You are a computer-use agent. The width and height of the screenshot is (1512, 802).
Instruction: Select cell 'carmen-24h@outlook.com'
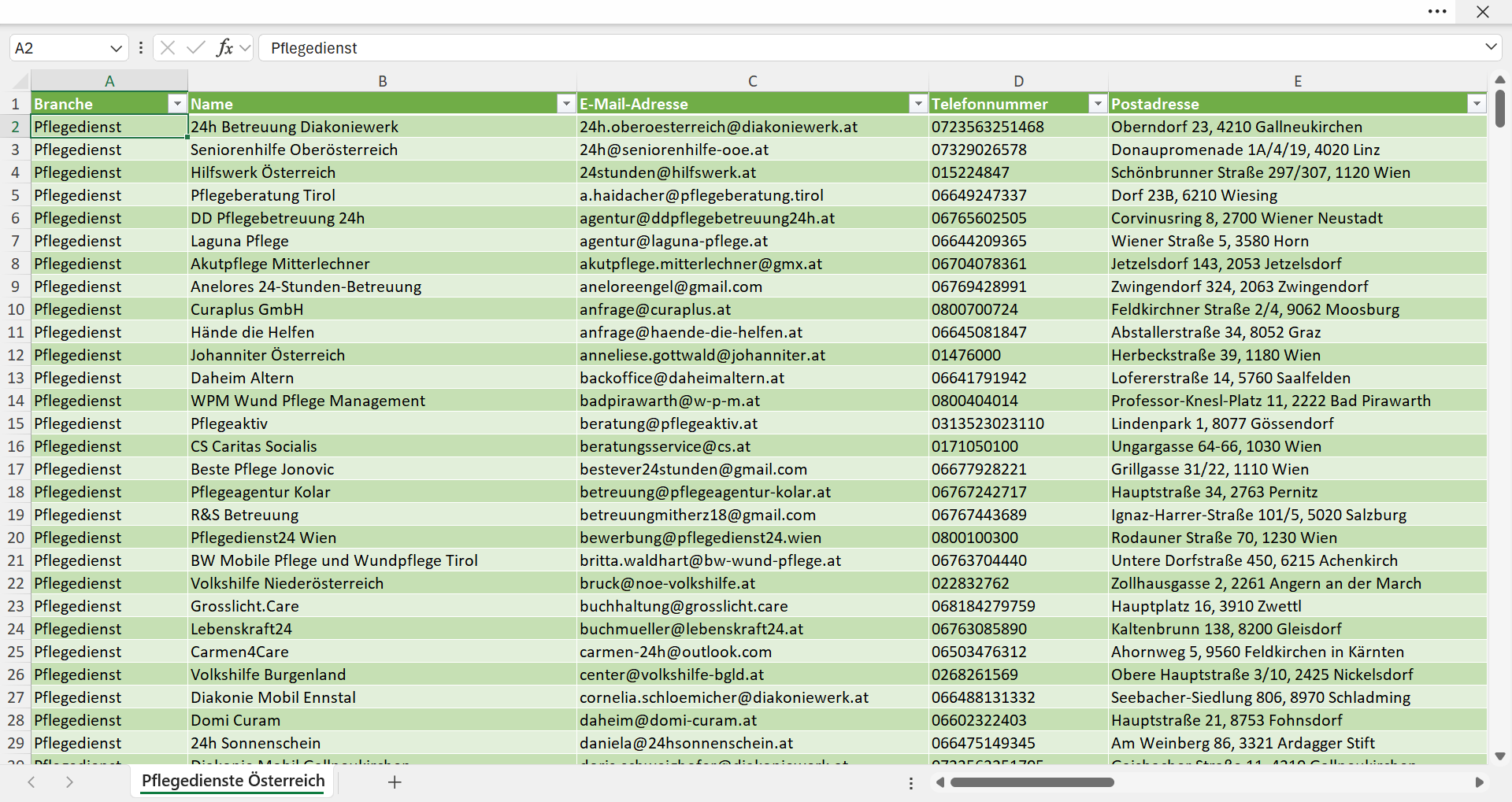click(x=753, y=652)
